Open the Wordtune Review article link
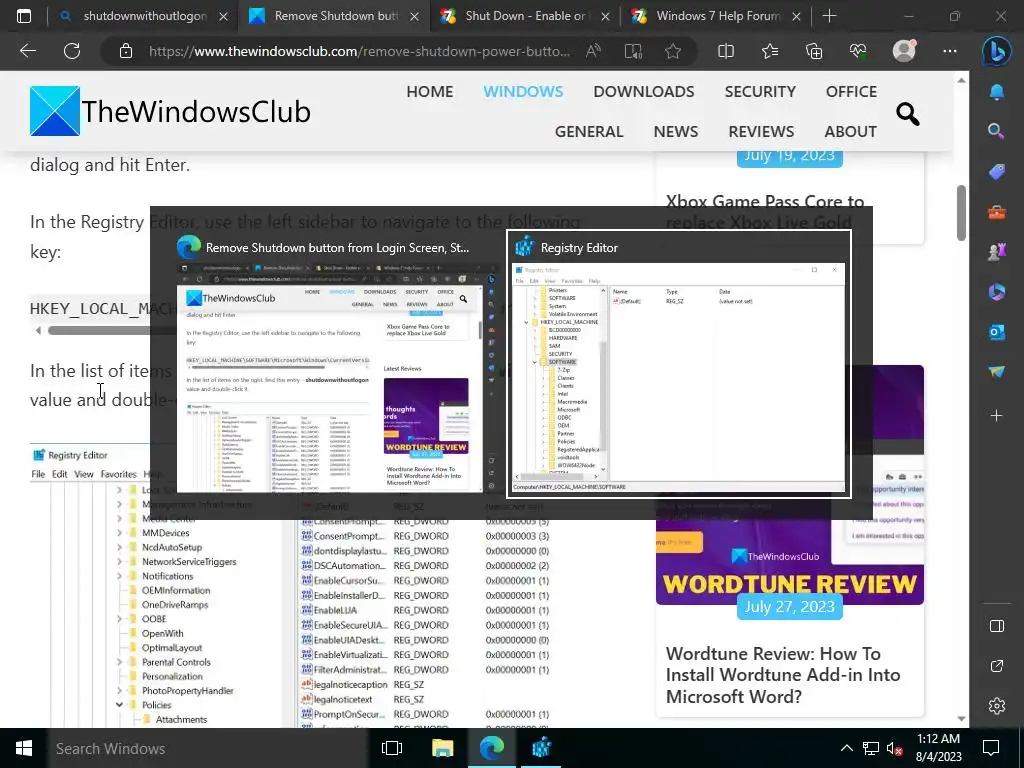 coord(782,675)
